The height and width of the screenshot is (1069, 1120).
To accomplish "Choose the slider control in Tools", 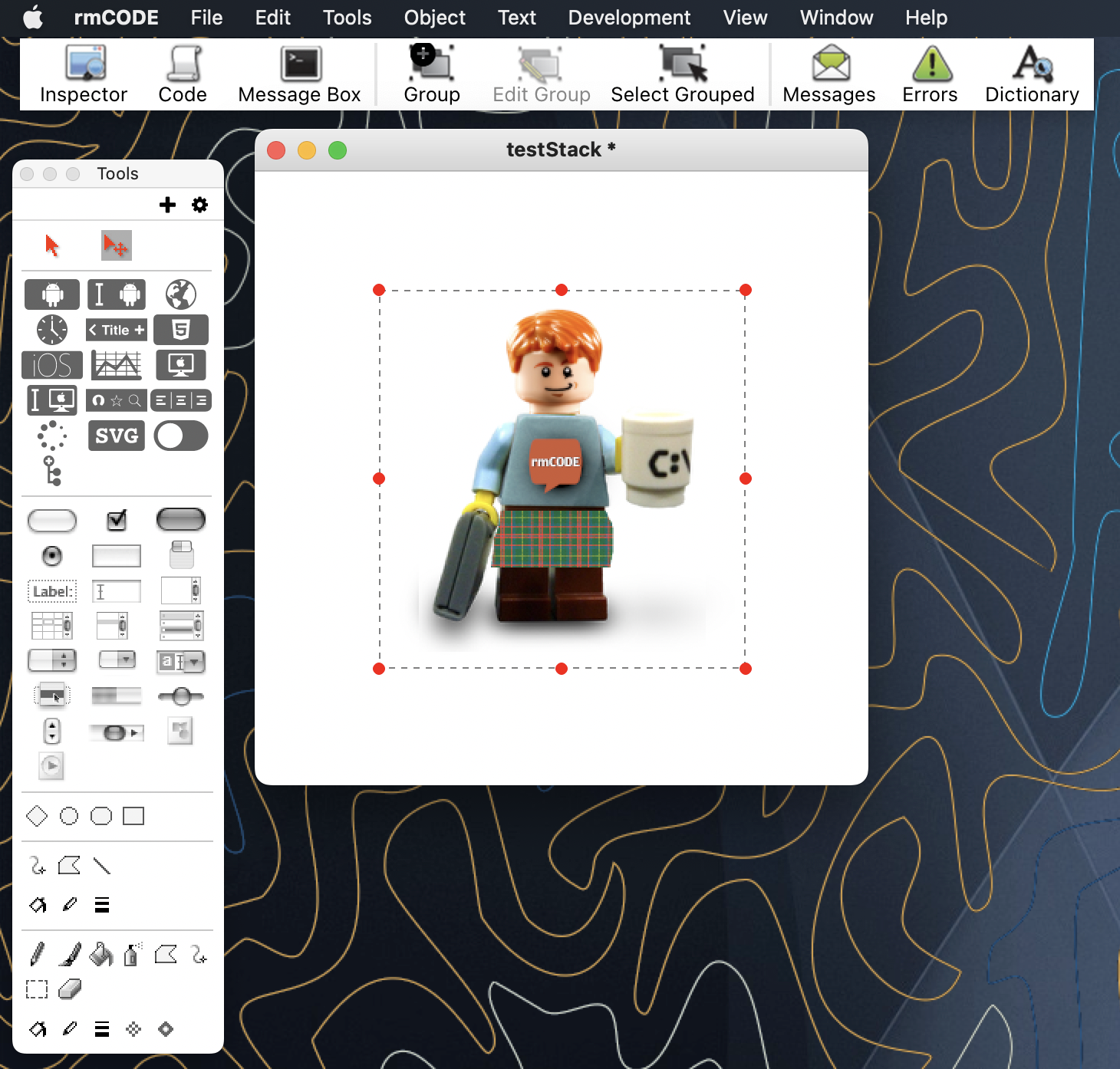I will coord(181,696).
